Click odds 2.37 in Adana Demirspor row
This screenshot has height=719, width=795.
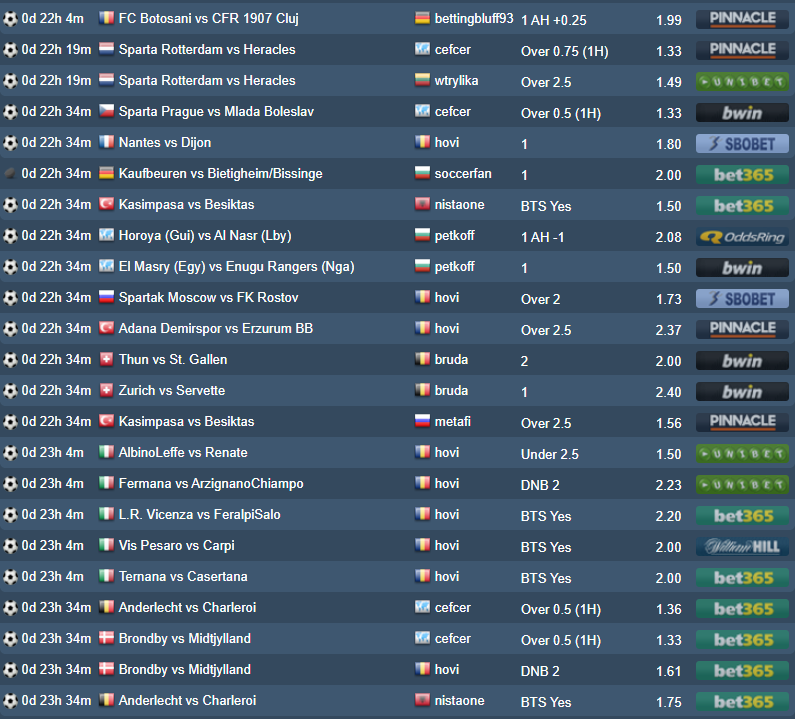click(x=668, y=330)
